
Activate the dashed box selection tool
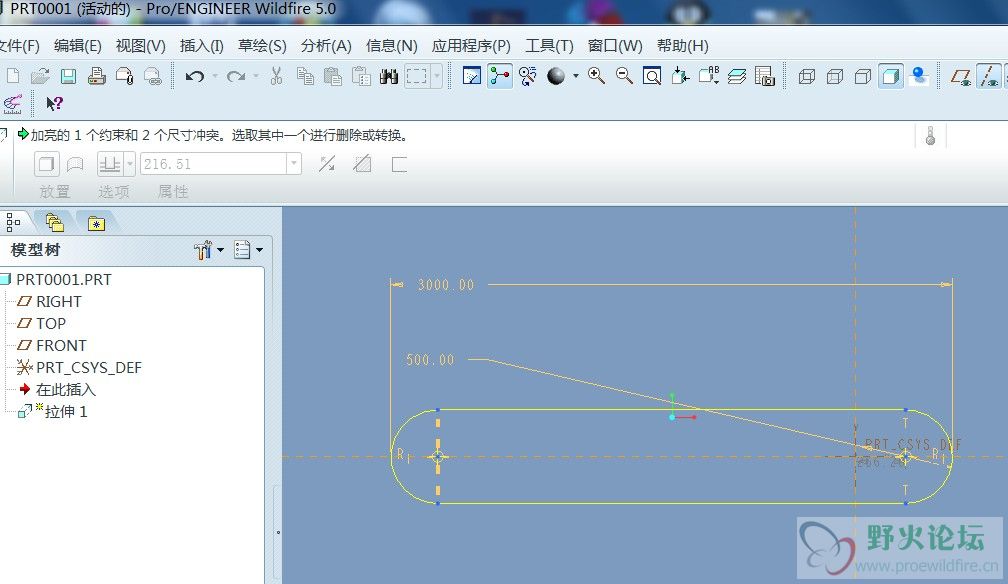(x=417, y=76)
